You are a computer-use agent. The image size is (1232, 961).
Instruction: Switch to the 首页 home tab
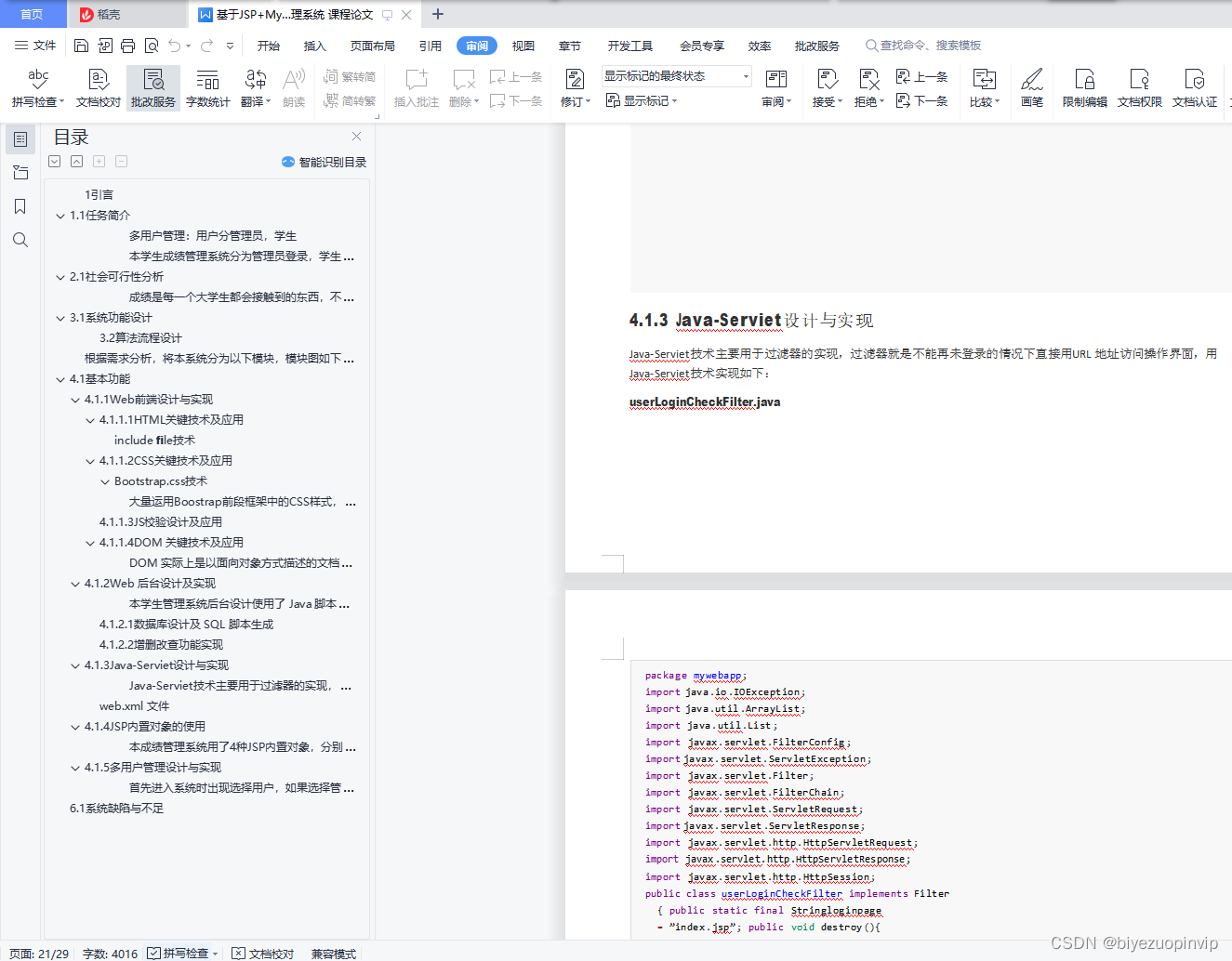[33, 14]
